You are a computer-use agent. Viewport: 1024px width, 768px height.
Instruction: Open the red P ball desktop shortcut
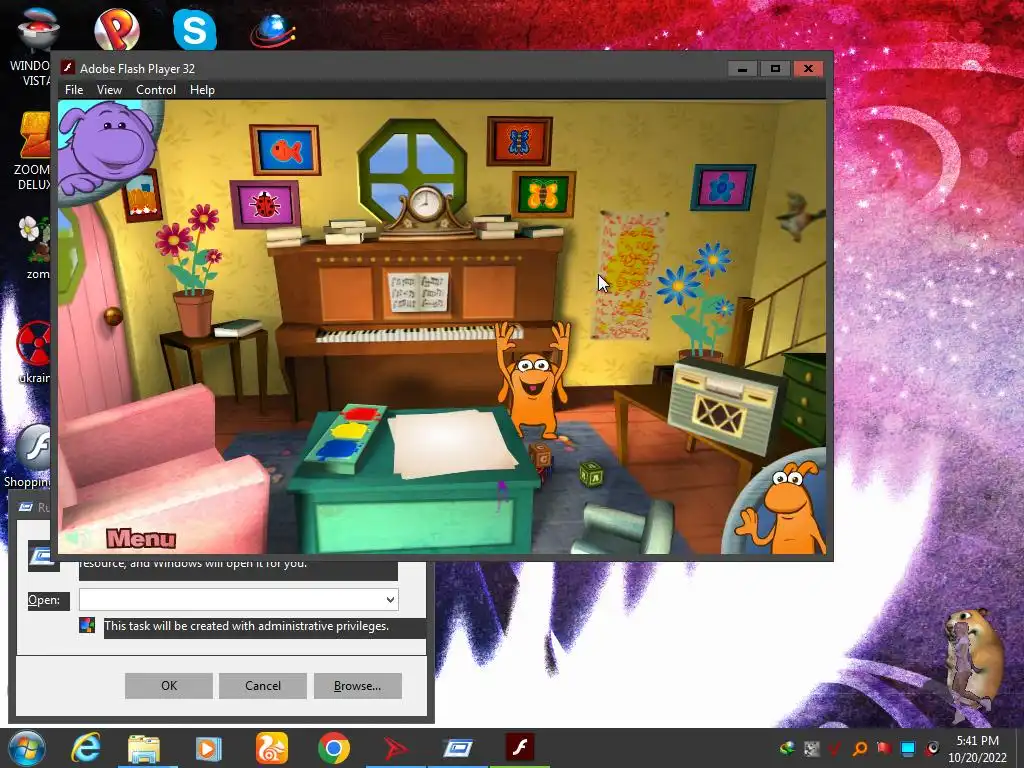click(x=117, y=29)
